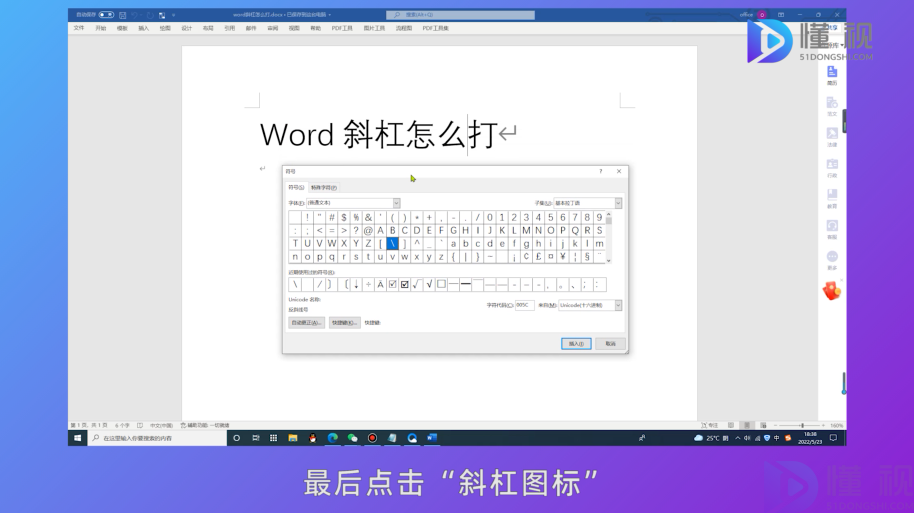
Task: Choose the recently used checked box symbol
Action: (x=405, y=284)
